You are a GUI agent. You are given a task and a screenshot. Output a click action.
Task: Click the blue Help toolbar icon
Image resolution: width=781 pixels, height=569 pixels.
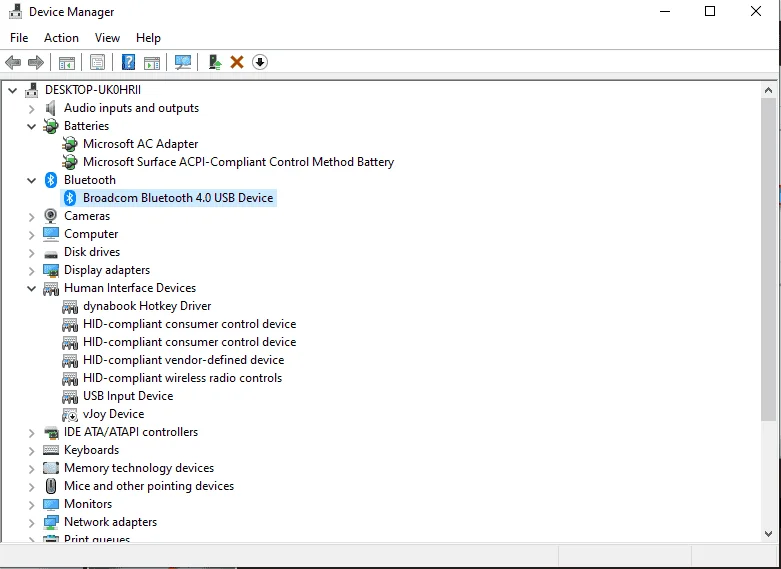[129, 62]
